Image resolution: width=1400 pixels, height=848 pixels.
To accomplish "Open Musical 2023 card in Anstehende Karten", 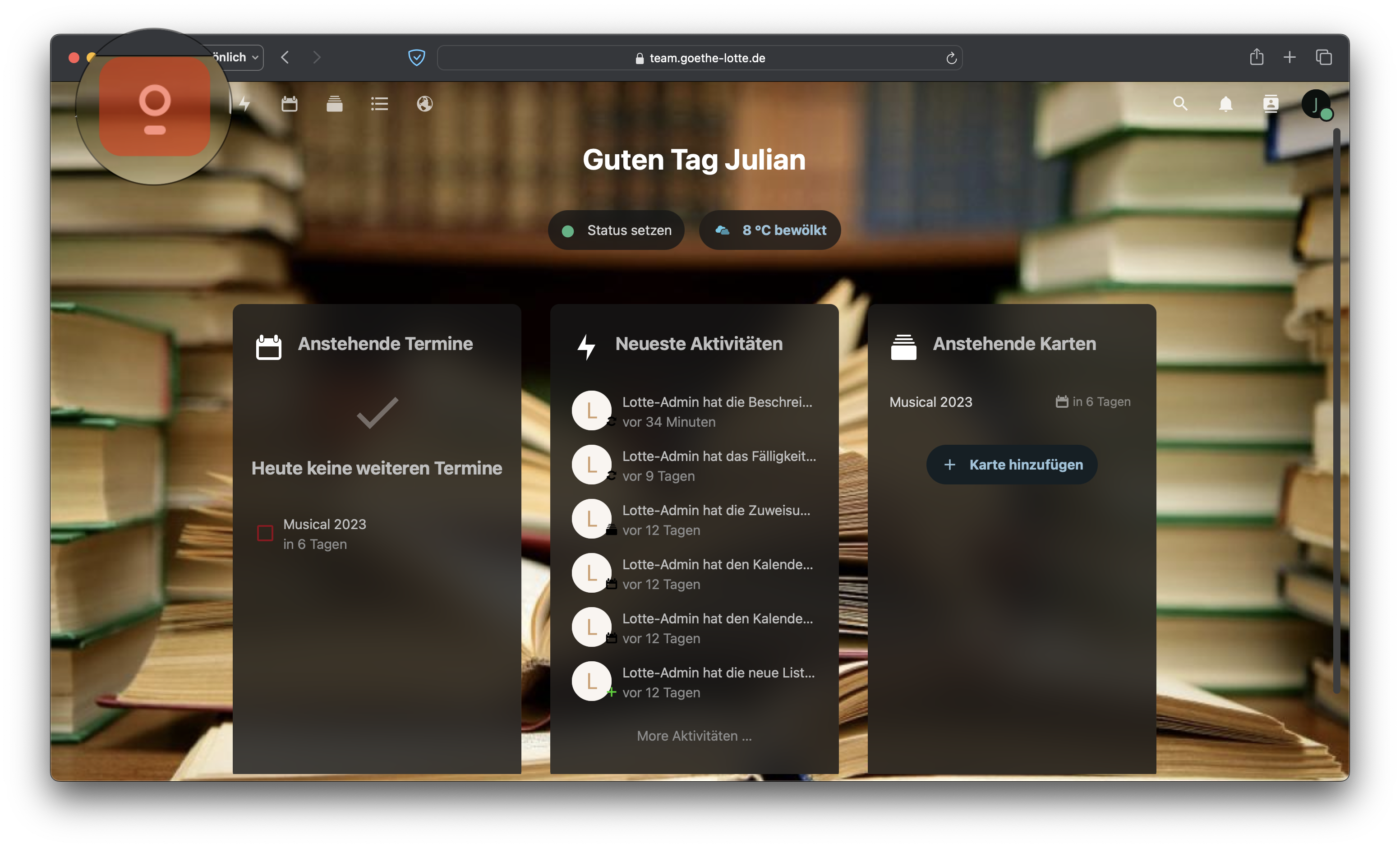I will click(x=930, y=402).
